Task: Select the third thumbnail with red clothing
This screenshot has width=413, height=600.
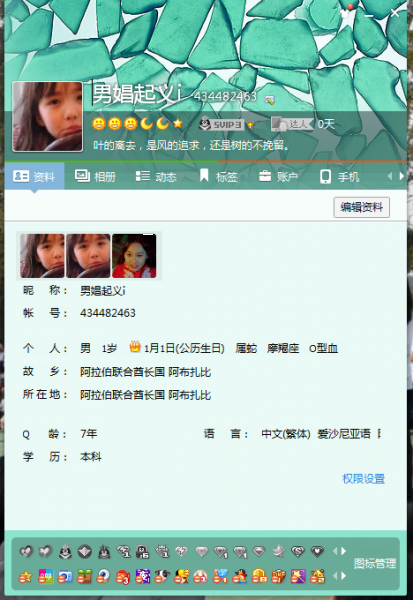Action: coord(134,256)
